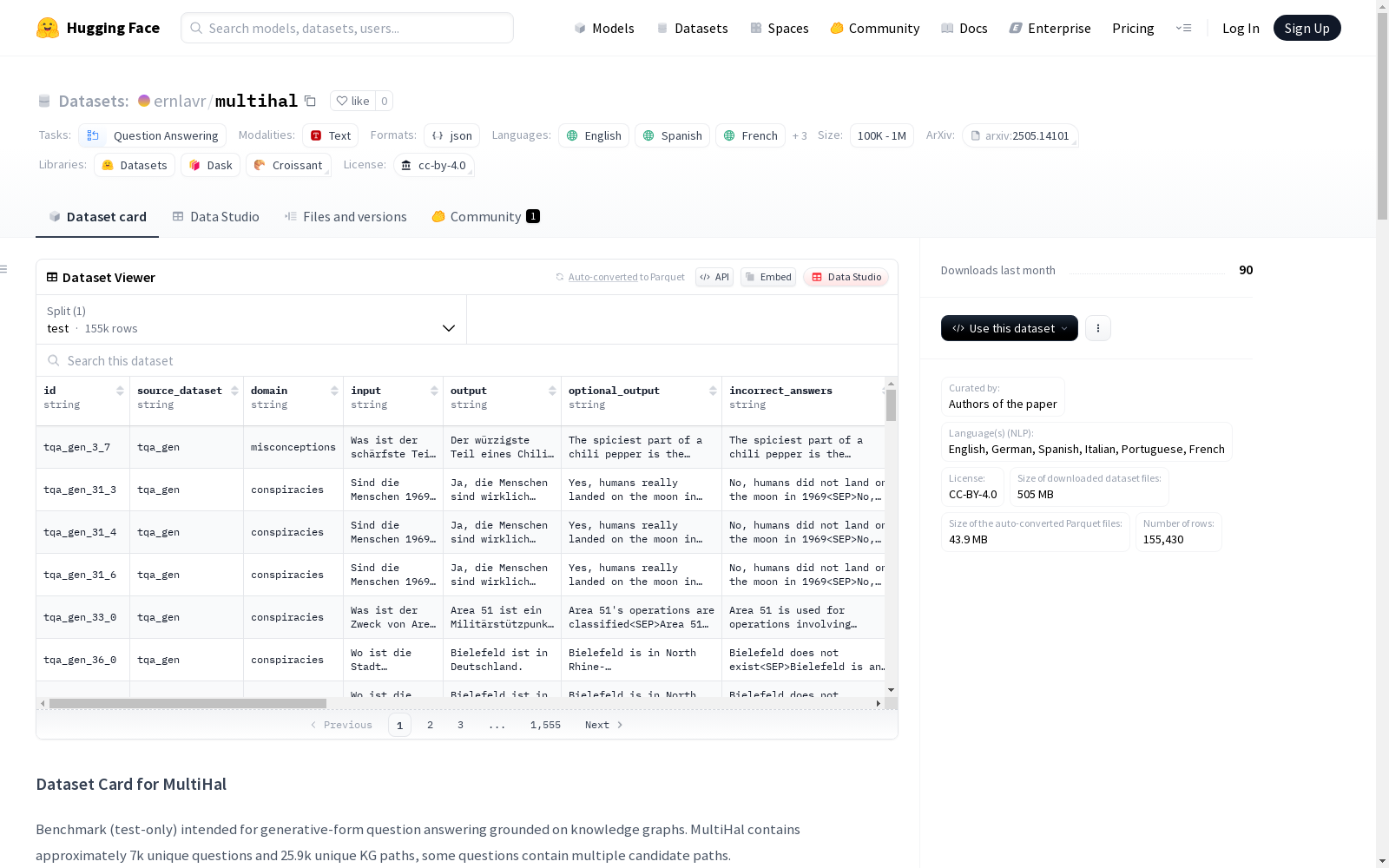Select the cc-by-4.0 license tag
Viewport: 1389px width, 868px height.
pos(434,165)
